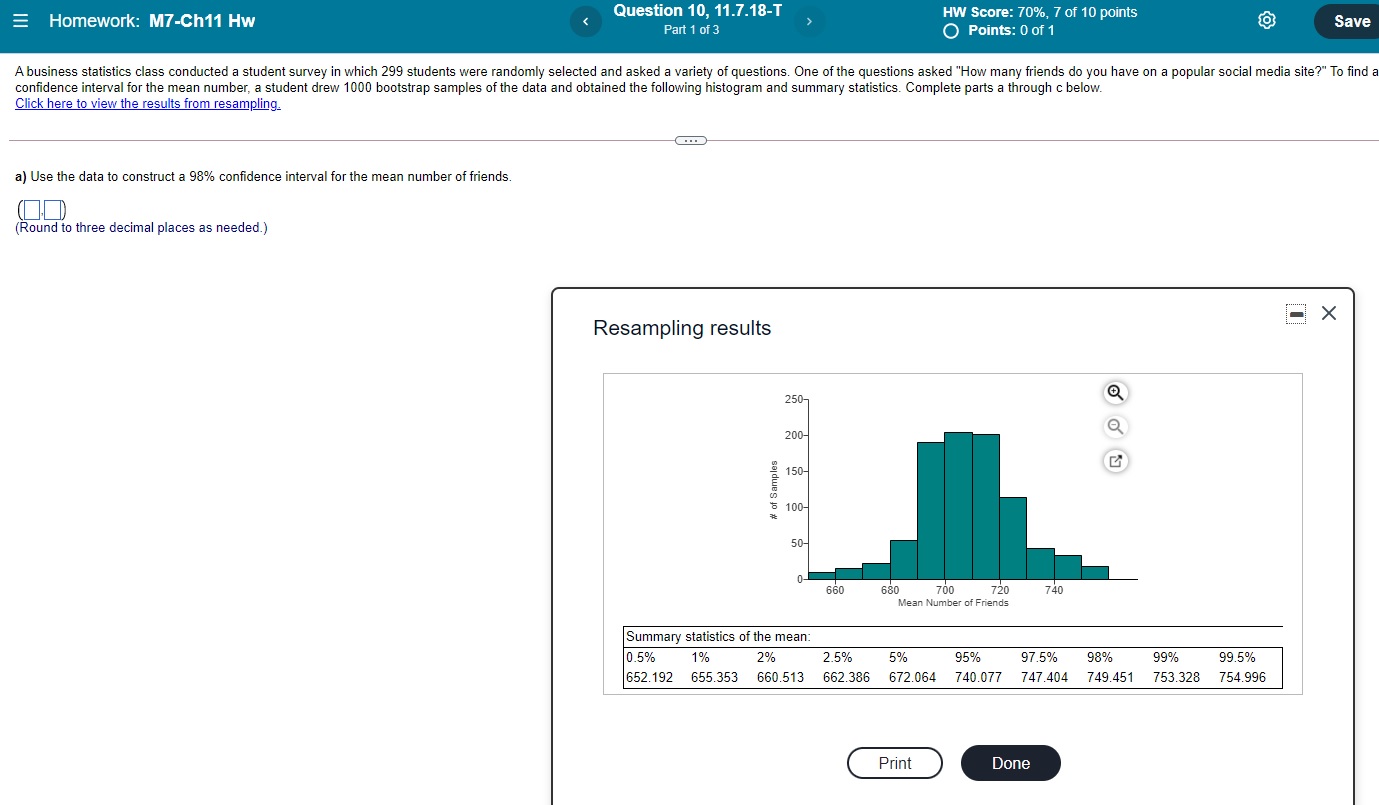Click the 'Summary statistics of the mean' label
This screenshot has width=1379, height=805.
(x=718, y=637)
